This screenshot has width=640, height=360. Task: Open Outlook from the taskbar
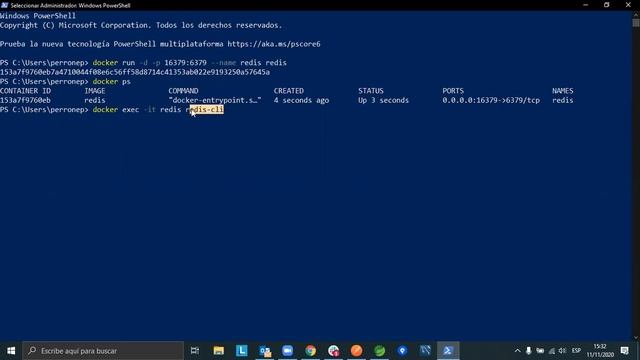265,351
